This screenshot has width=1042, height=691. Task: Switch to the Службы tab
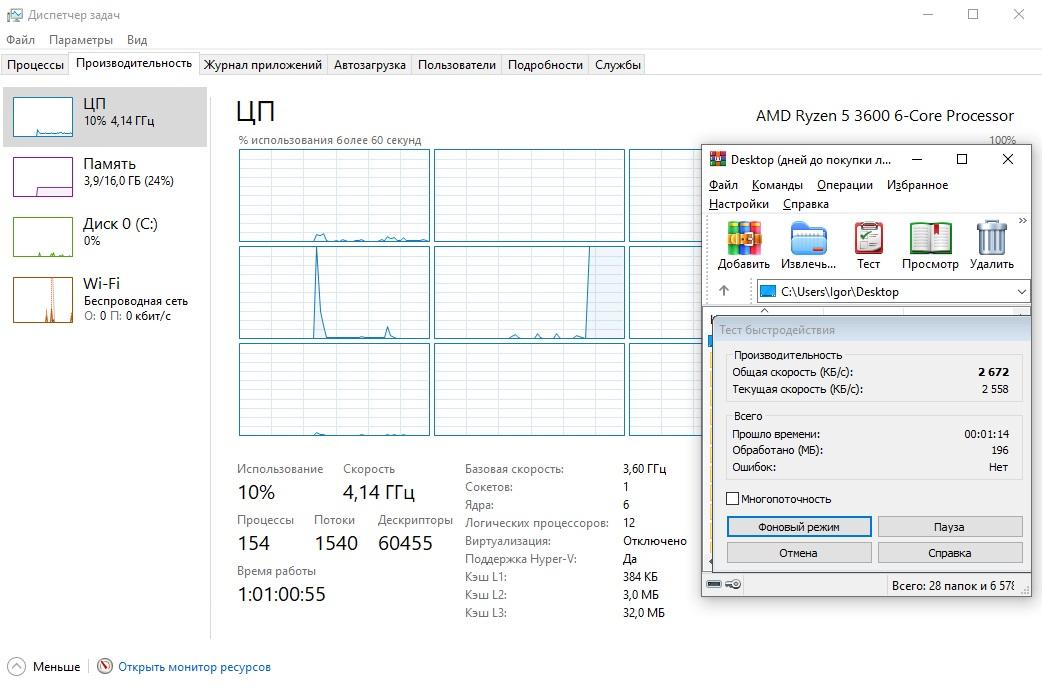pyautogui.click(x=617, y=64)
